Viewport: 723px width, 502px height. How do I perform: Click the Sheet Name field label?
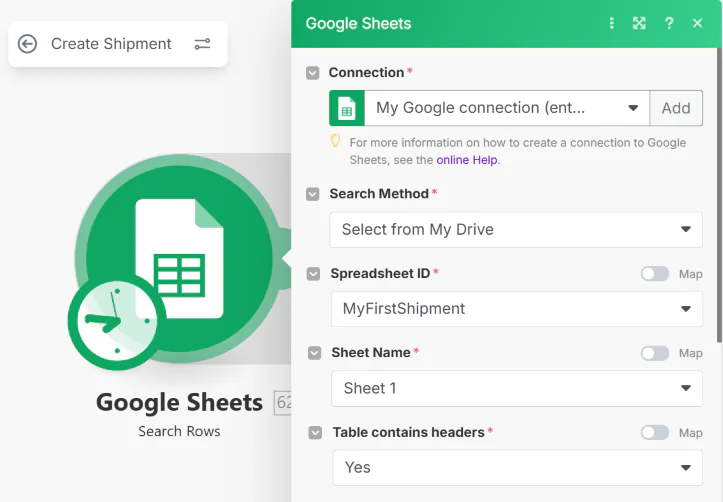click(371, 353)
